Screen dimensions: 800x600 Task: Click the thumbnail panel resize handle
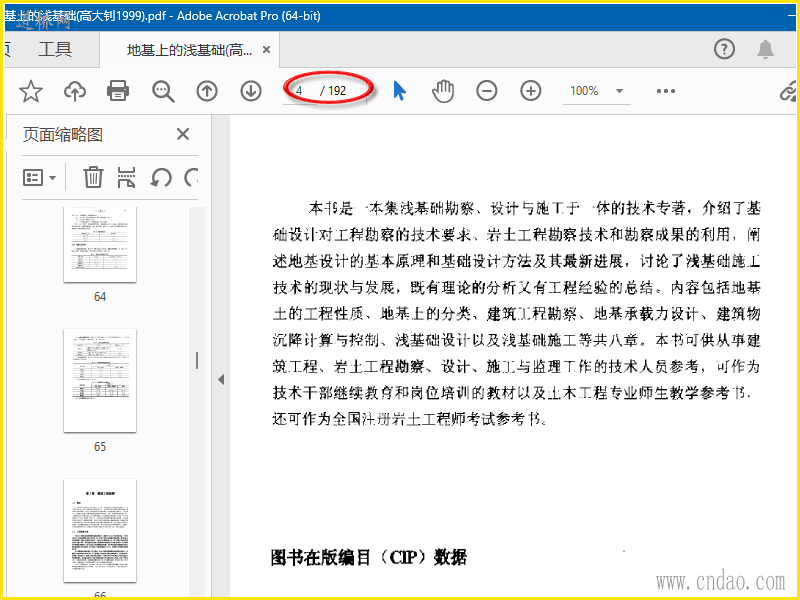coord(197,361)
